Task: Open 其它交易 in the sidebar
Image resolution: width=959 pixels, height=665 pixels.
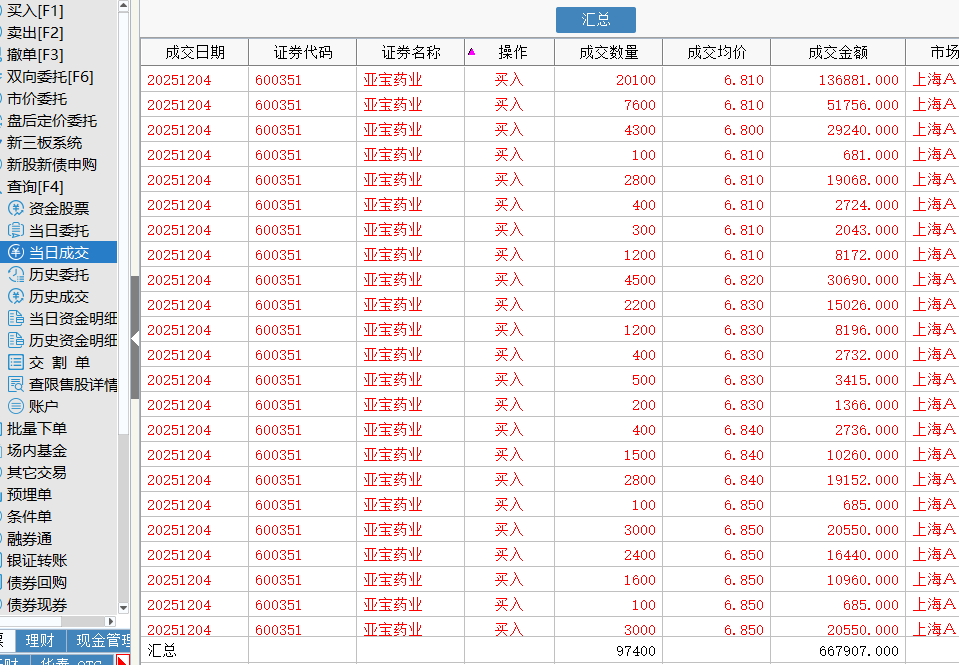Action: pyautogui.click(x=37, y=473)
